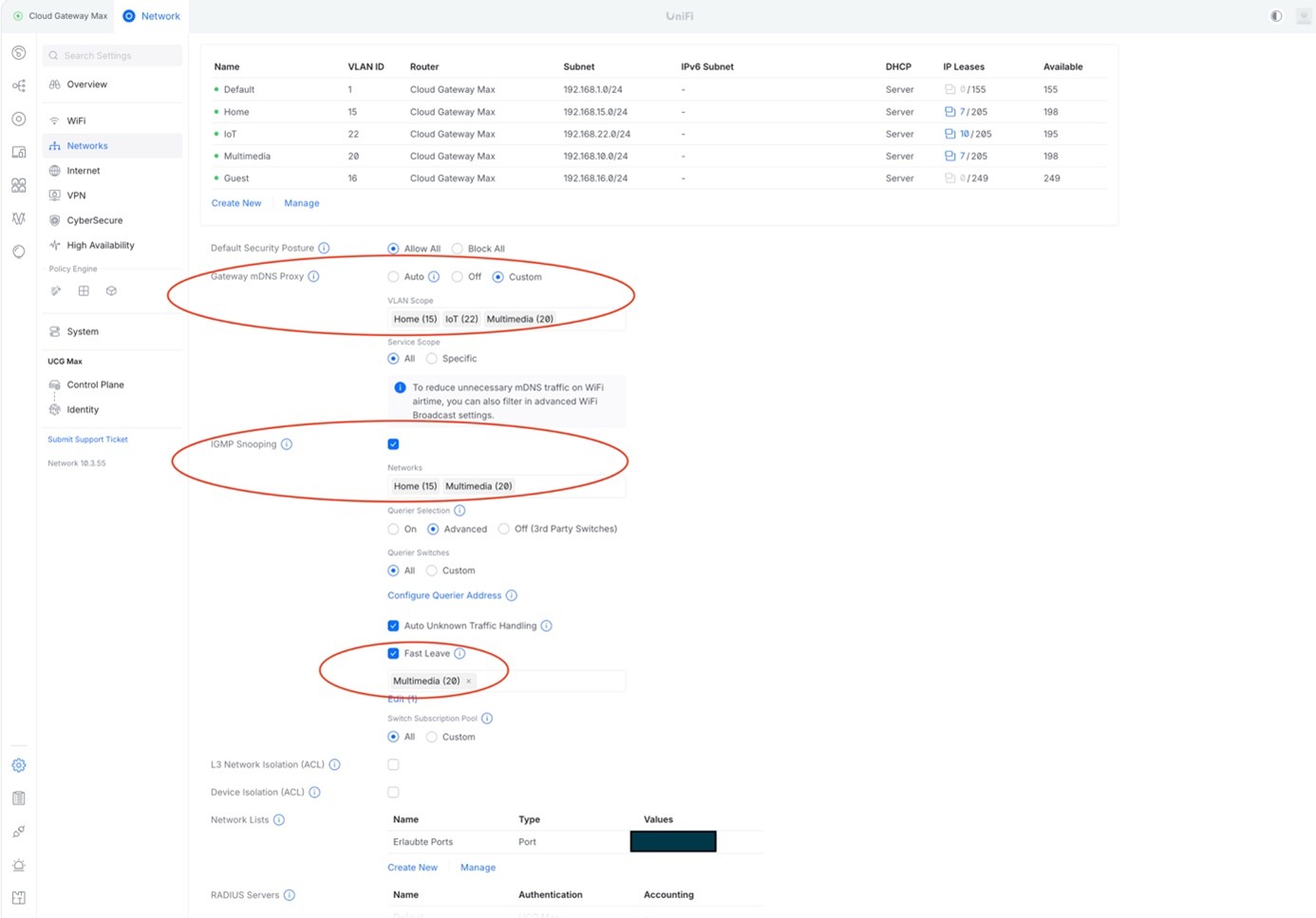Go to CyberSecure settings
This screenshot has height=918, width=1316.
(x=94, y=220)
